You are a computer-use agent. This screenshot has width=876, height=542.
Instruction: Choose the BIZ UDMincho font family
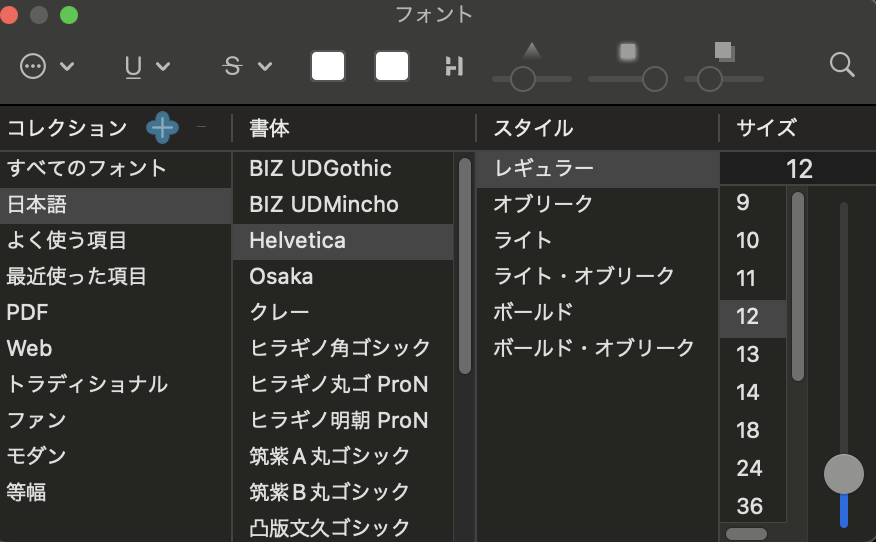click(x=342, y=205)
